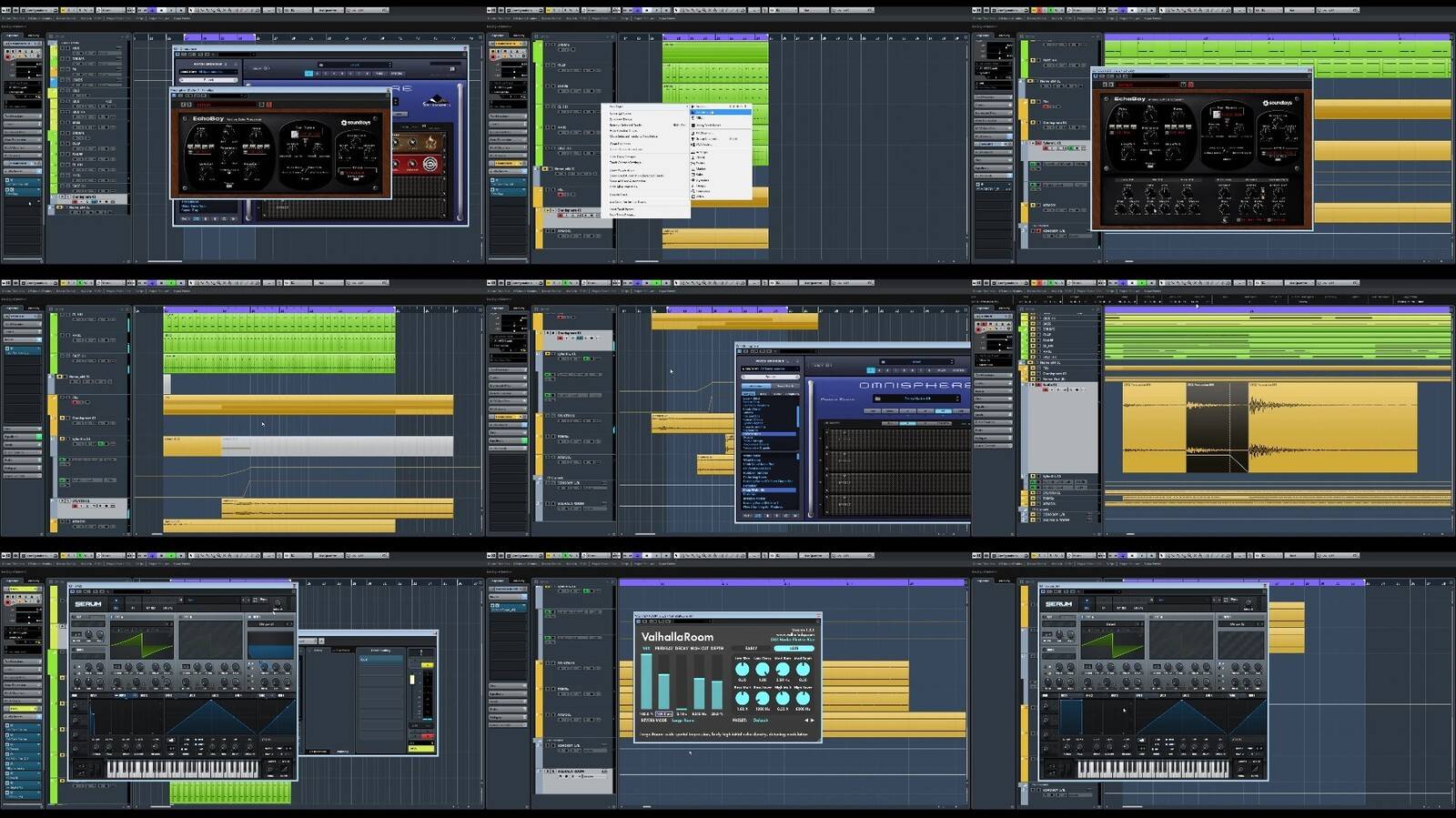Click the SERUM logo in the window overlapping the channel settings
Viewport: 1456px width, 818px height.
point(88,604)
